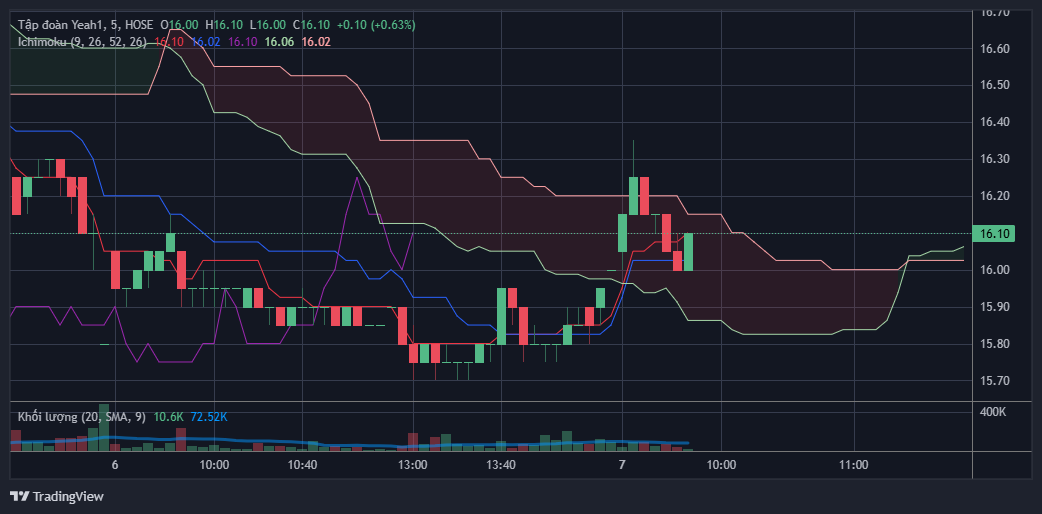This screenshot has height=514, width=1042.
Task: Click the L16.00 low value in header
Action: [268, 25]
